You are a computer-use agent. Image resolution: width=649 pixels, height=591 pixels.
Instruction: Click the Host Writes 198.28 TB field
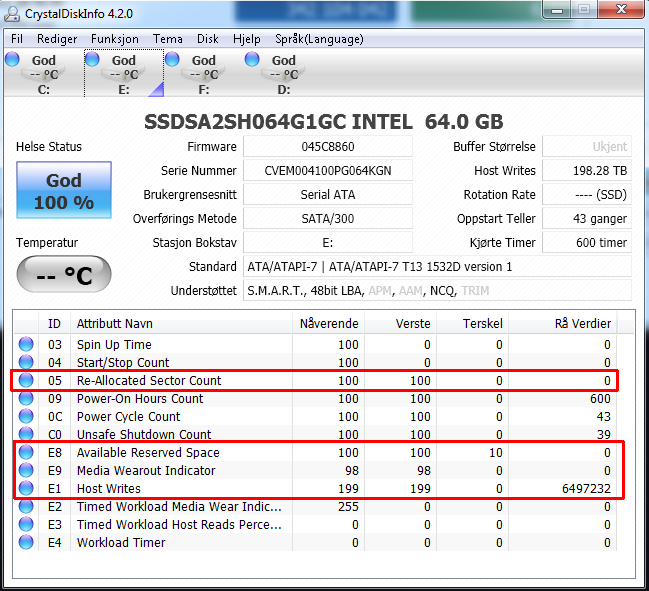(x=587, y=171)
